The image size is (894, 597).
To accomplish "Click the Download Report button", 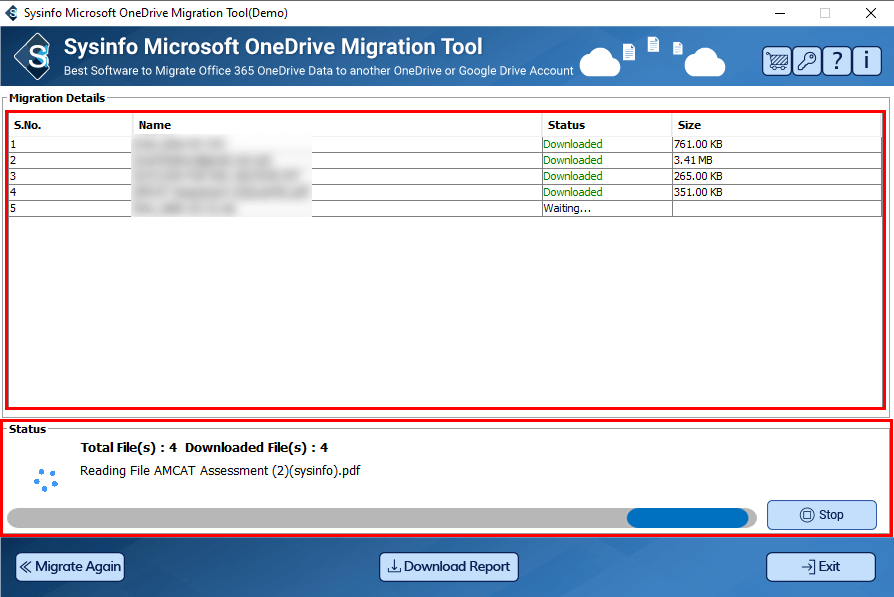I will (449, 567).
